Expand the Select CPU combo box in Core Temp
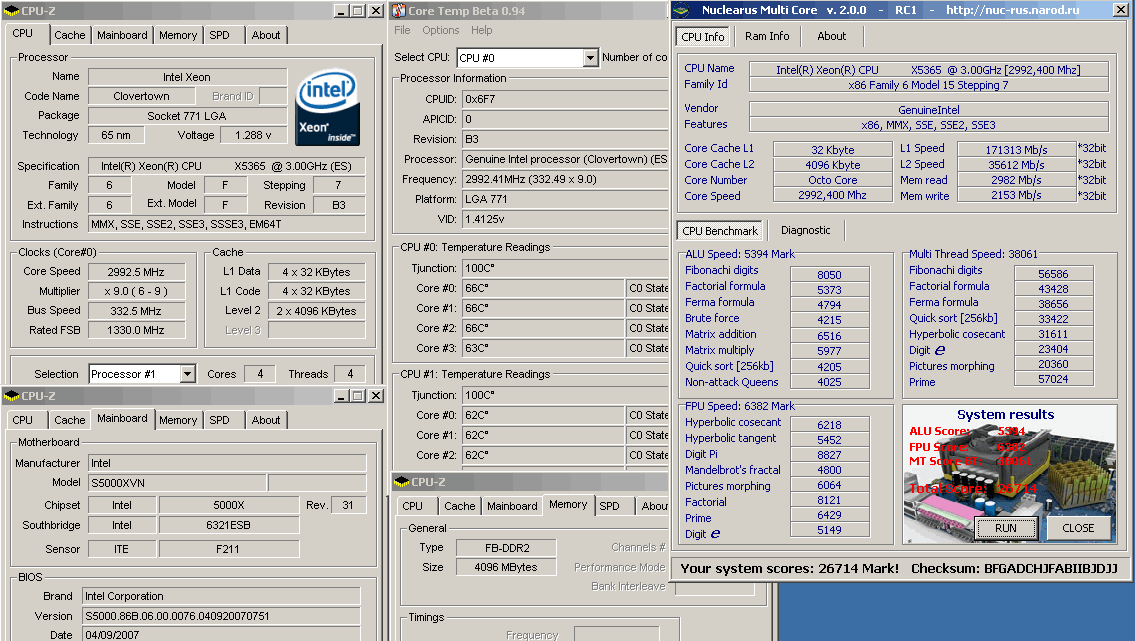 pyautogui.click(x=591, y=58)
